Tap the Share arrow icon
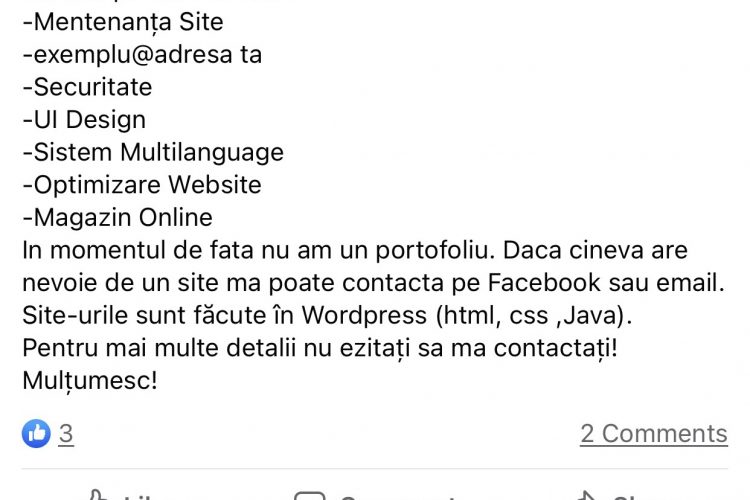The image size is (750, 500). [587, 495]
